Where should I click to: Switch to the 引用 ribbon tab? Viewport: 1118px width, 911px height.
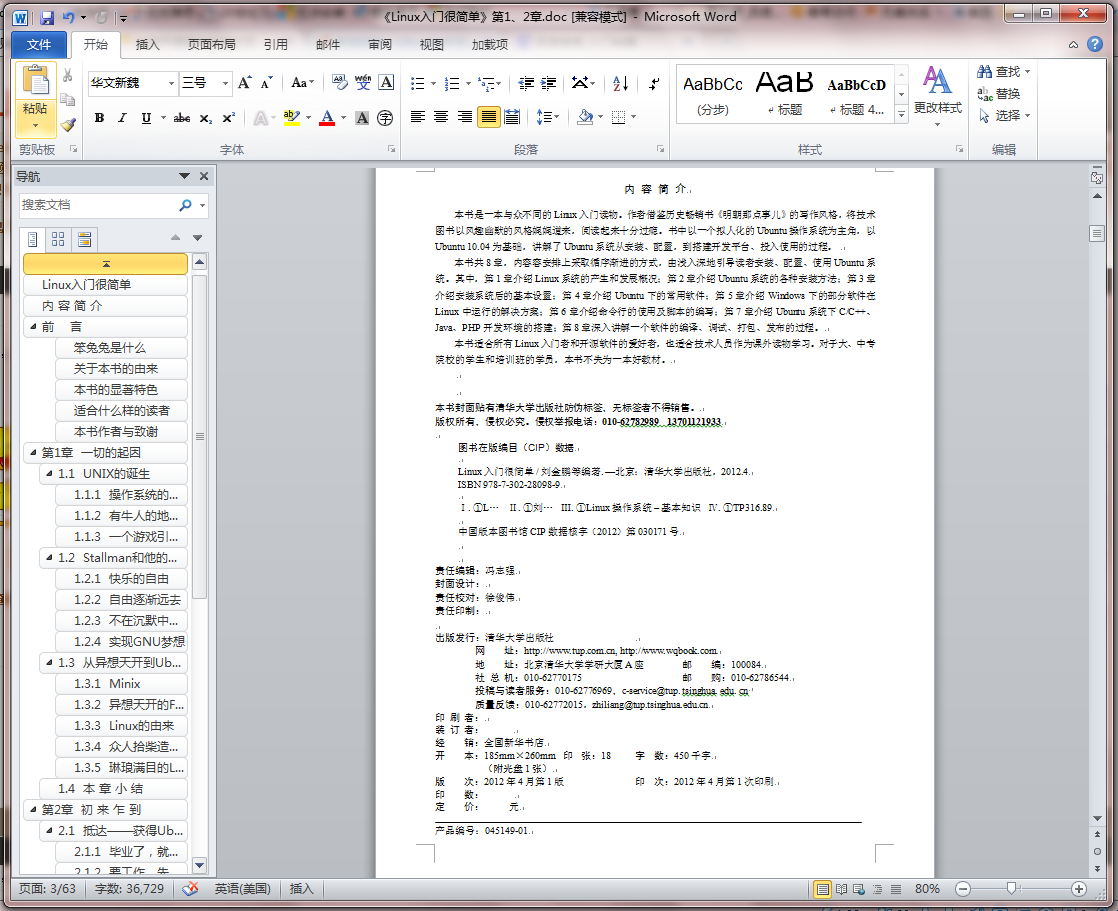click(x=276, y=44)
